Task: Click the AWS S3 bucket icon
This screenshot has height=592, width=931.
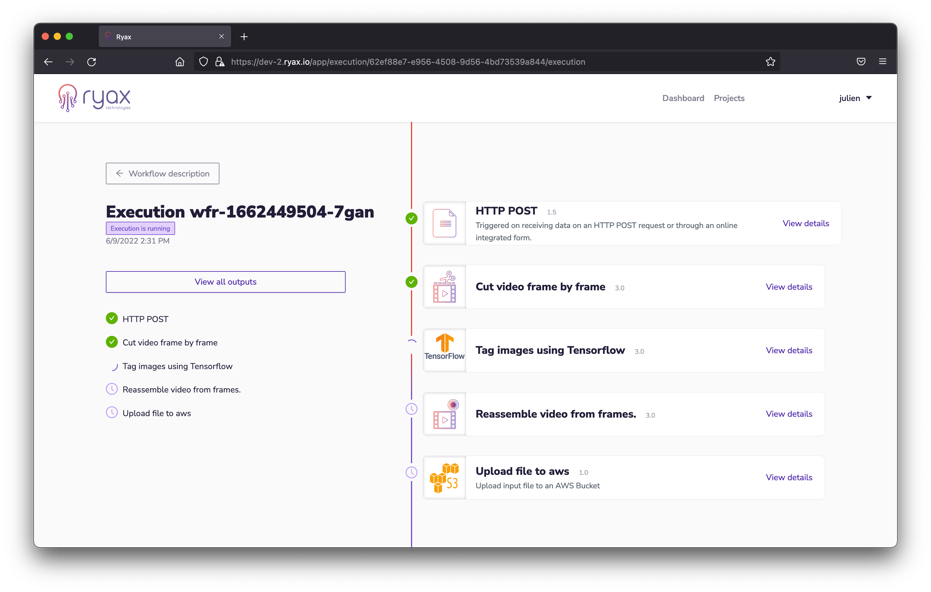Action: coord(445,477)
